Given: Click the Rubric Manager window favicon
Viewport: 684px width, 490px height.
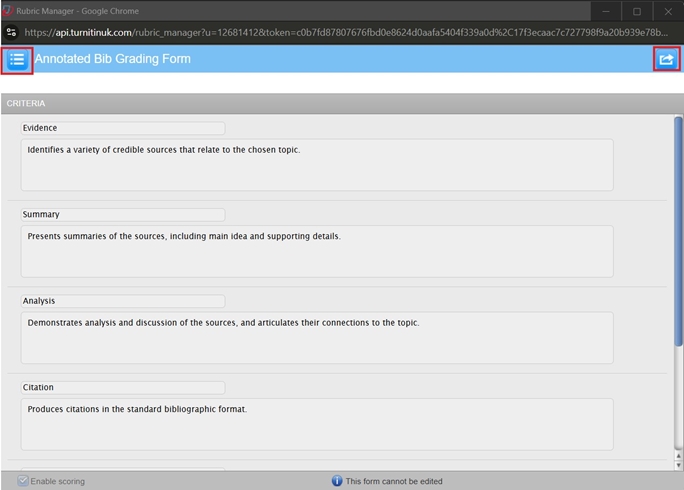Looking at the screenshot, I should (7, 10).
